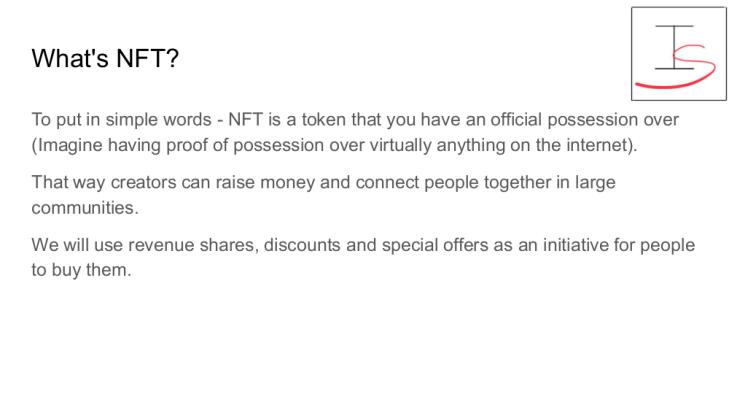Click the phrase "raise money"
The image size is (729, 410).
(263, 185)
